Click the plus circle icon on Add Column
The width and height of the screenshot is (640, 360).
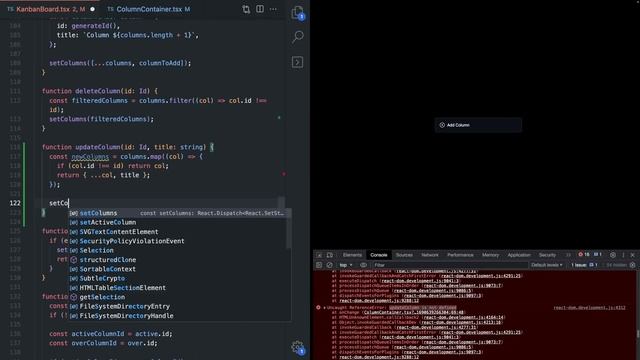pyautogui.click(x=442, y=125)
